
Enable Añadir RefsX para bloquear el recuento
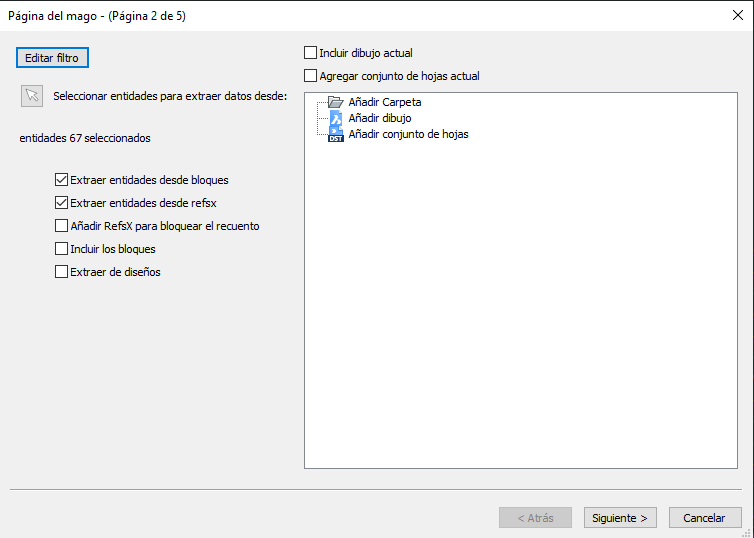point(61,226)
